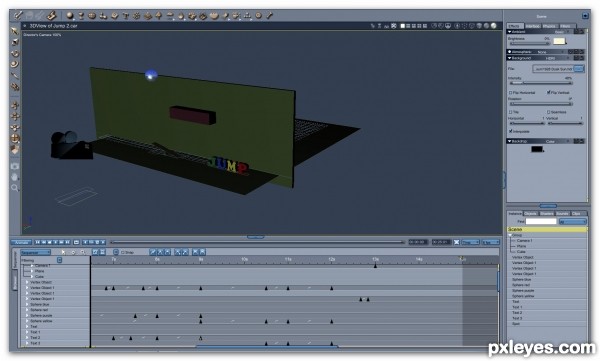Click the Scene panel corner button

pyautogui.click(x=585, y=16)
